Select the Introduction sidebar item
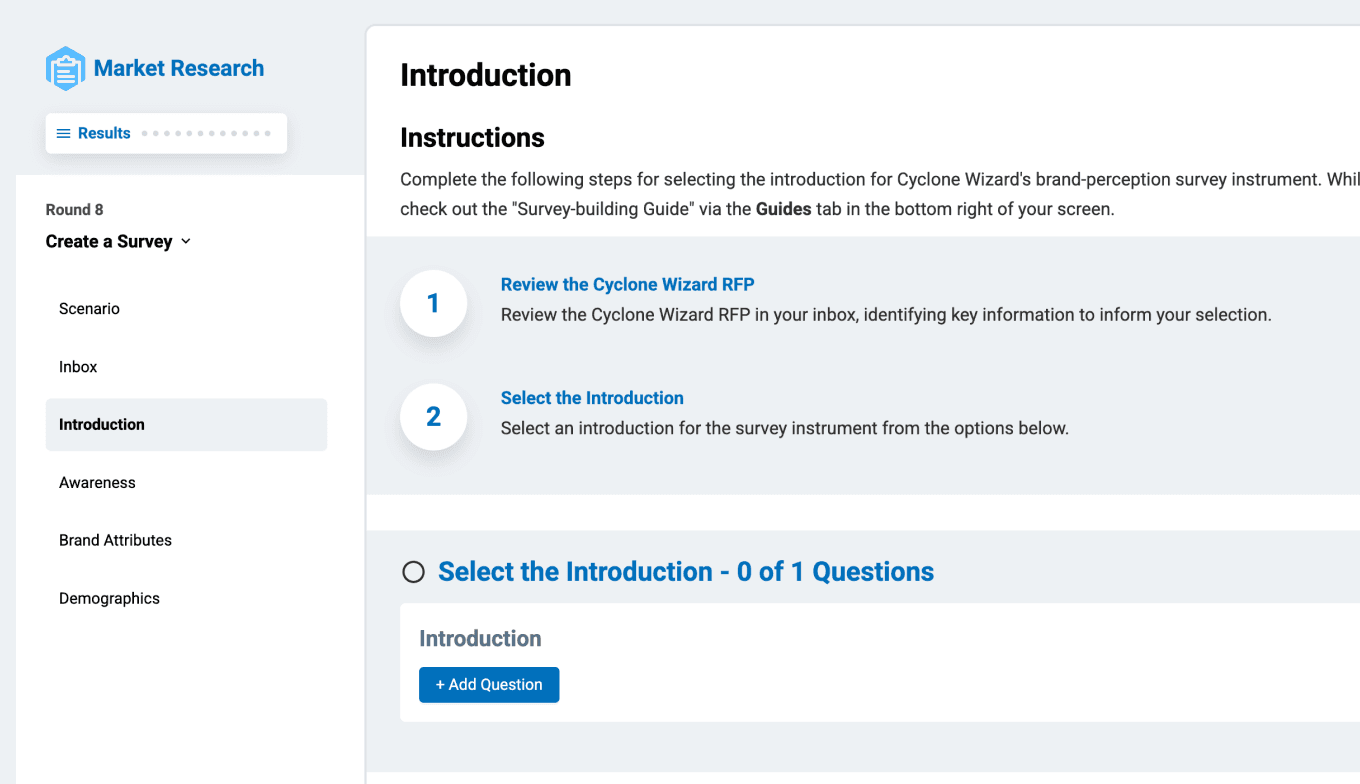This screenshot has width=1360, height=784. pos(102,425)
